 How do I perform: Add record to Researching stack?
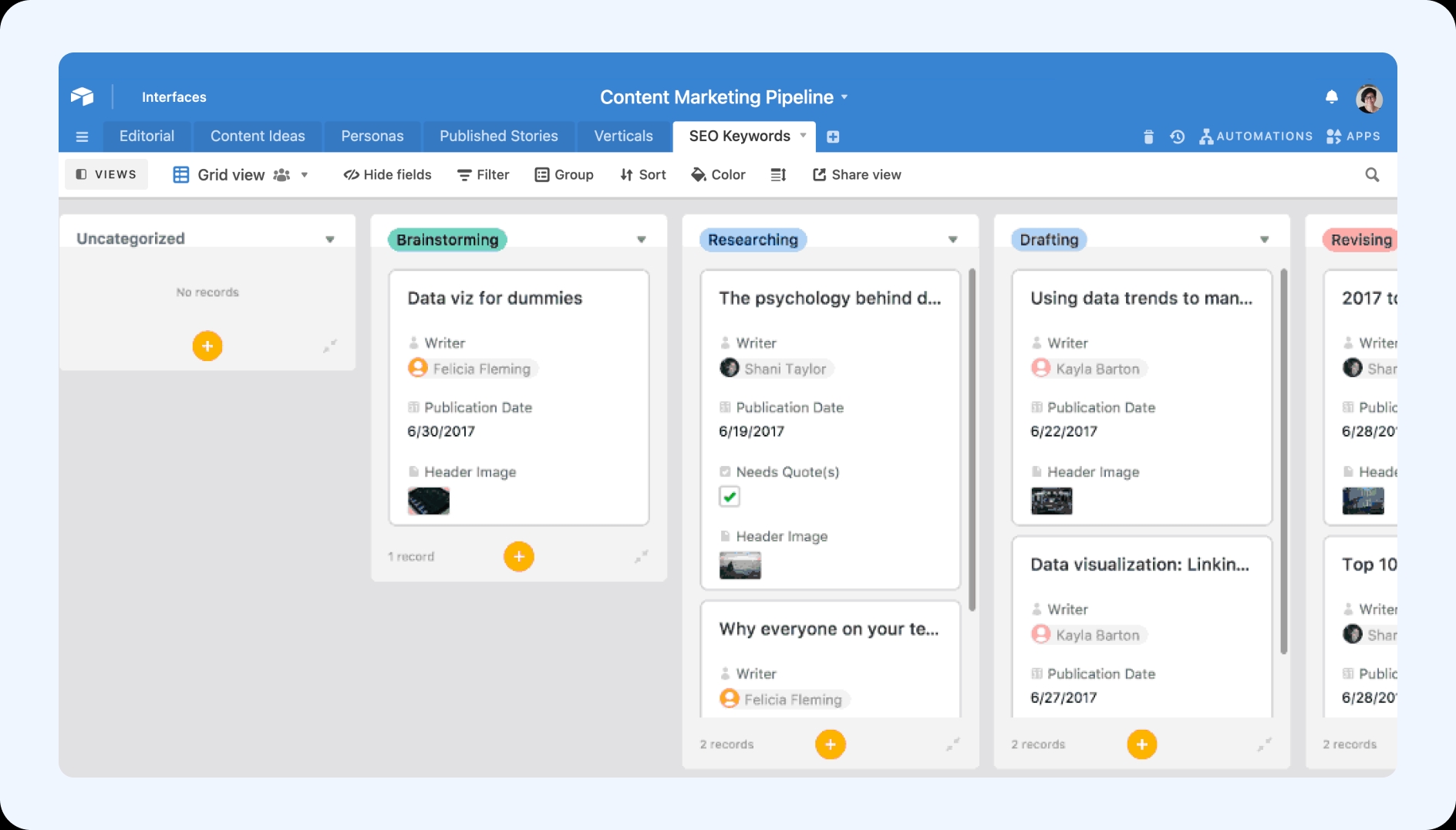tap(831, 744)
